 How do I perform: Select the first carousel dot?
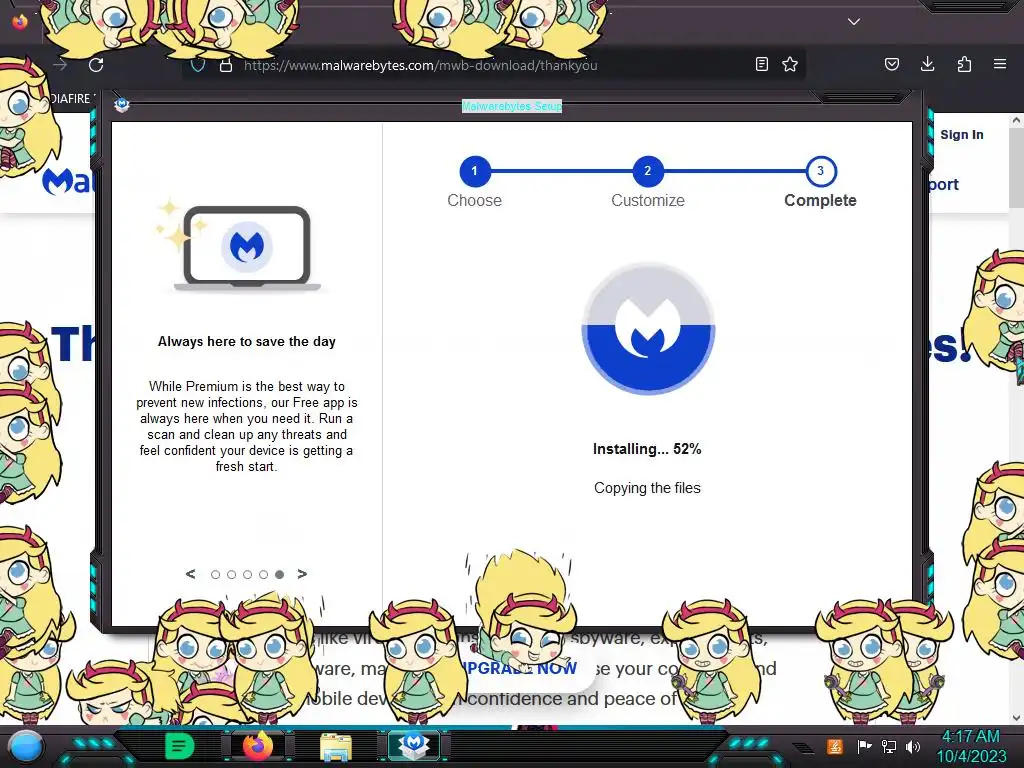(x=216, y=575)
